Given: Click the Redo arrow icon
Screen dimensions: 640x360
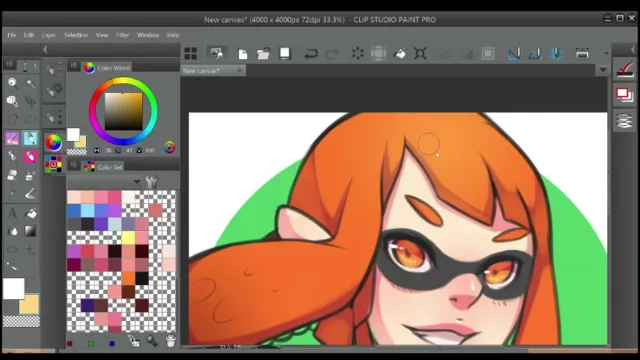Looking at the screenshot, I should coord(331,54).
